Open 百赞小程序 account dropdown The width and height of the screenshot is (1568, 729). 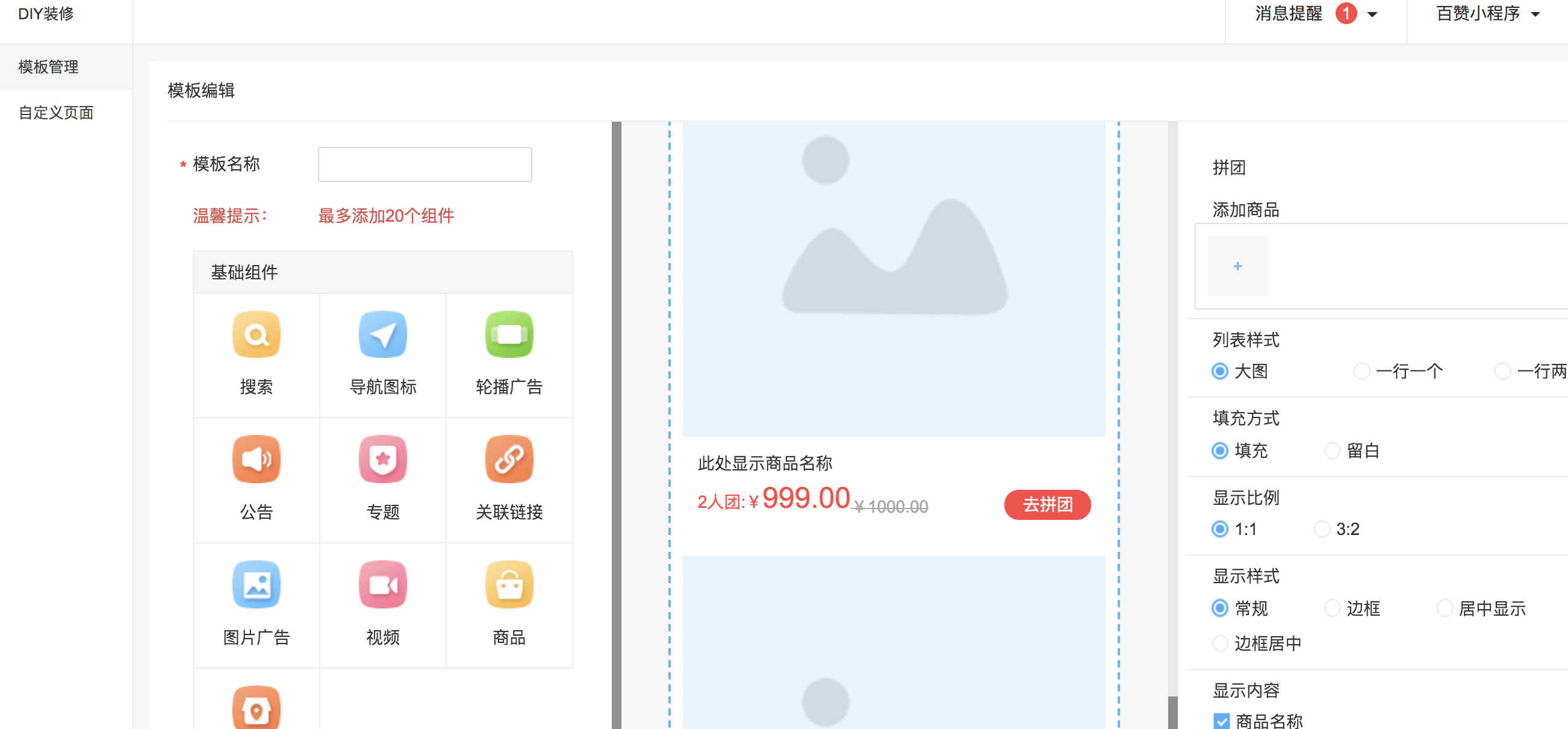[x=1488, y=13]
